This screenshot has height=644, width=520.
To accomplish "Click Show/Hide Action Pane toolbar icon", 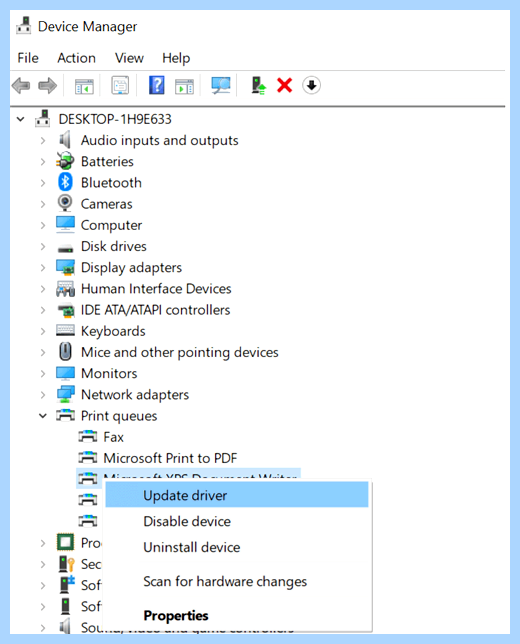I will coord(184,86).
